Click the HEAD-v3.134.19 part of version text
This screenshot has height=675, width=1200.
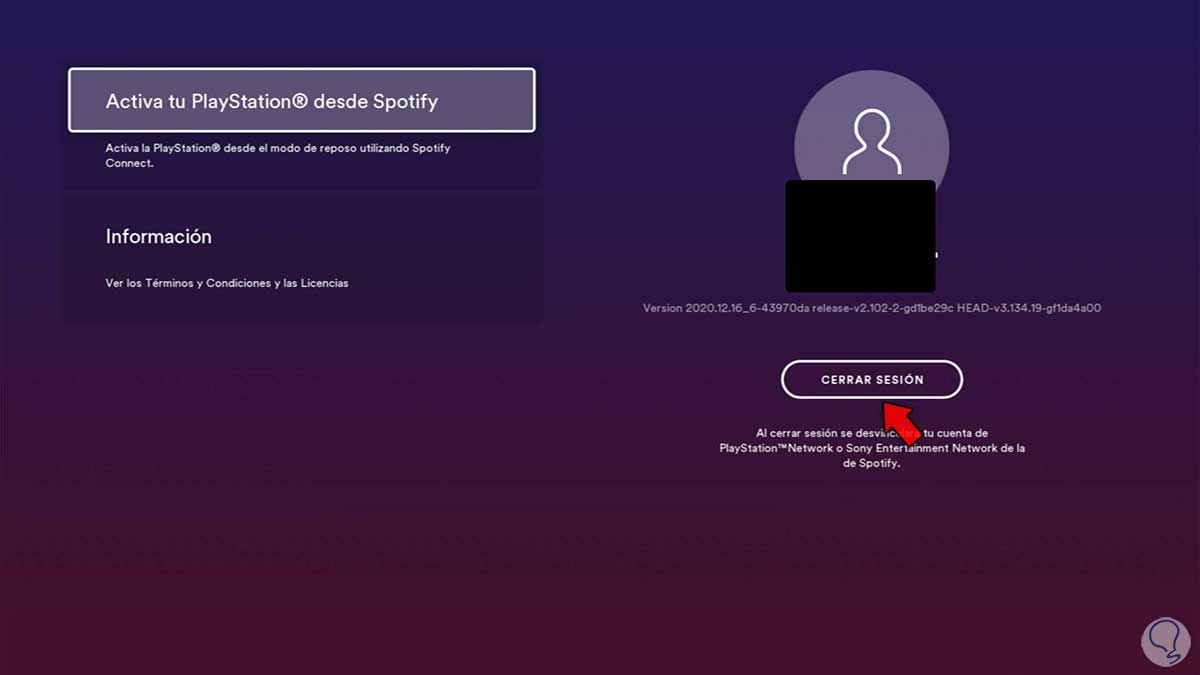[x=1029, y=308]
